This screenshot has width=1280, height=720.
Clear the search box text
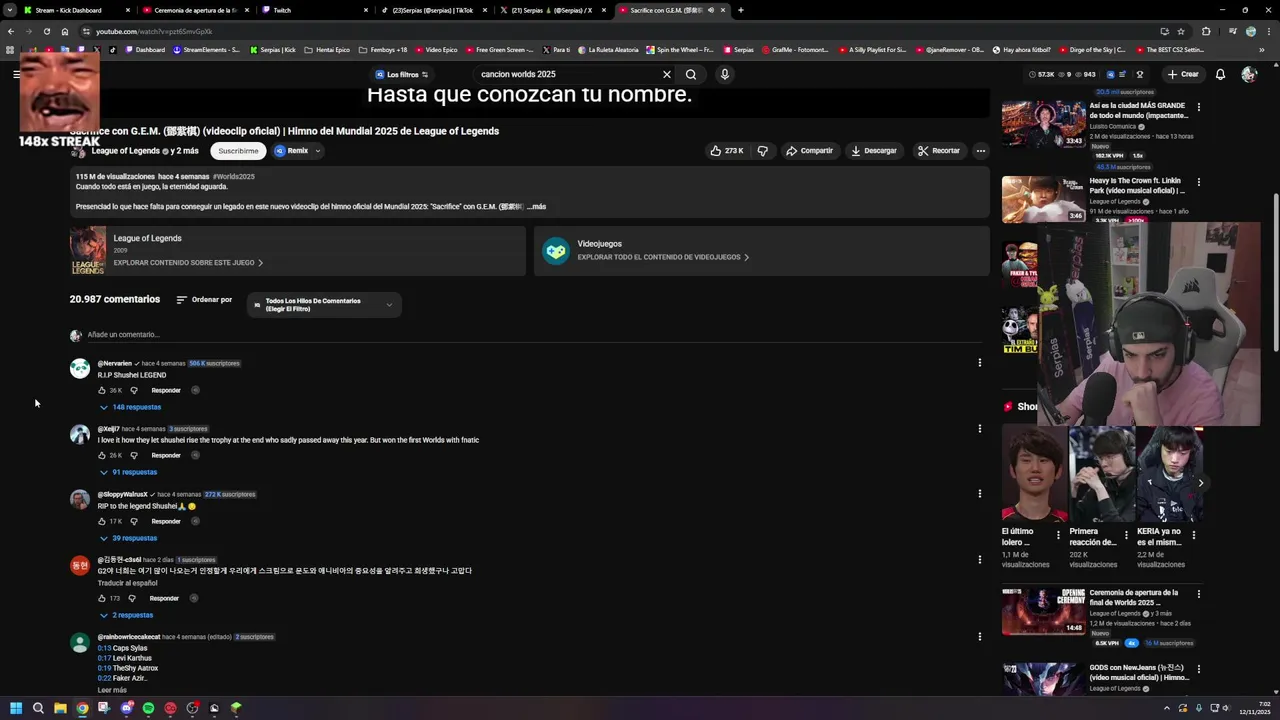coord(666,74)
